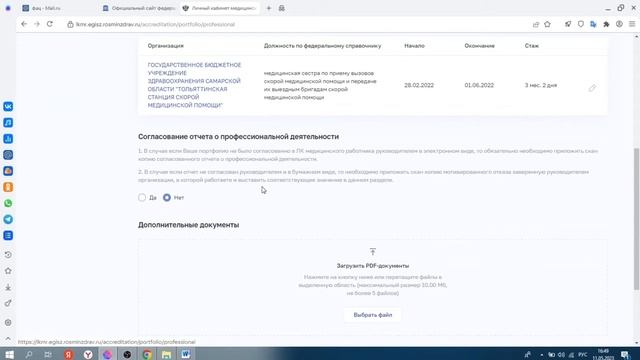Switch to the 'Официальный сайт' tab
The image size is (640, 360).
coord(139,8)
